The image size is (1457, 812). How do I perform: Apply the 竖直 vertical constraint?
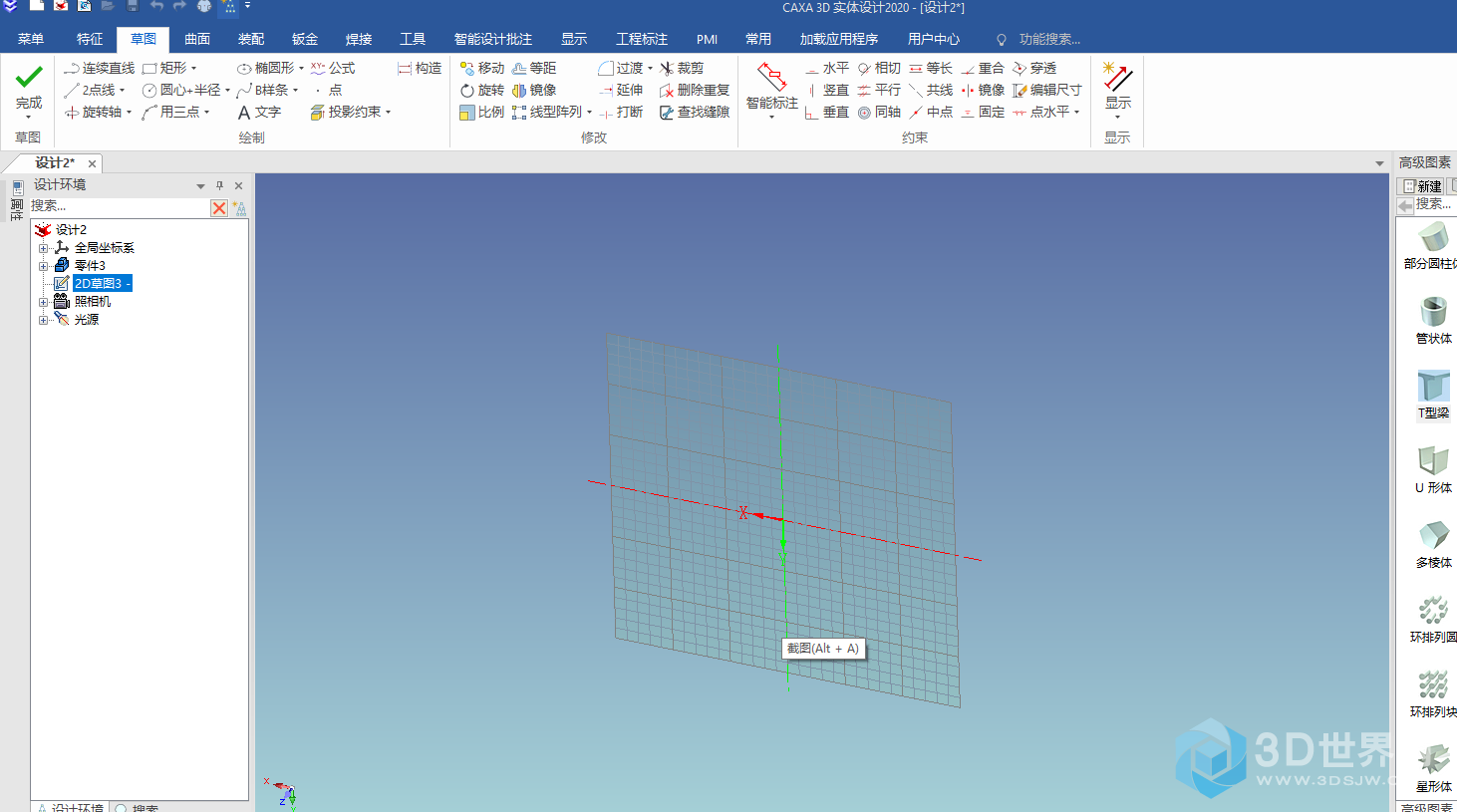(x=827, y=90)
